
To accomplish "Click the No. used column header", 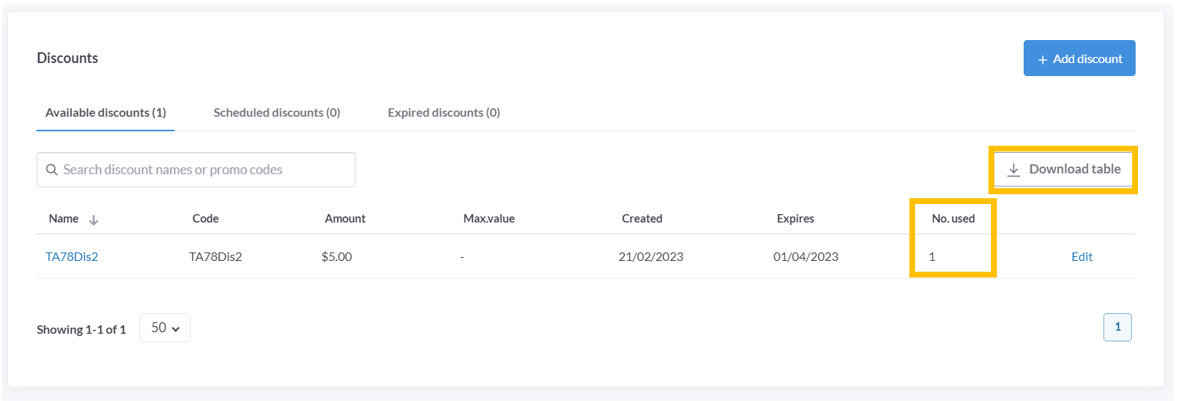I will click(953, 219).
